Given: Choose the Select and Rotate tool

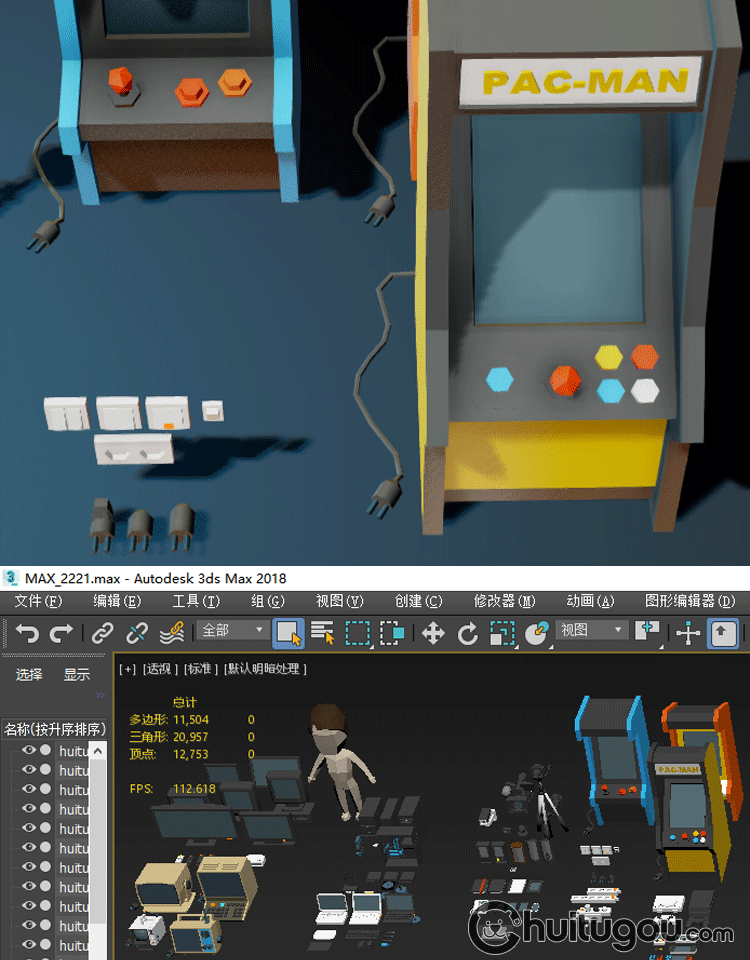Looking at the screenshot, I should tap(467, 633).
